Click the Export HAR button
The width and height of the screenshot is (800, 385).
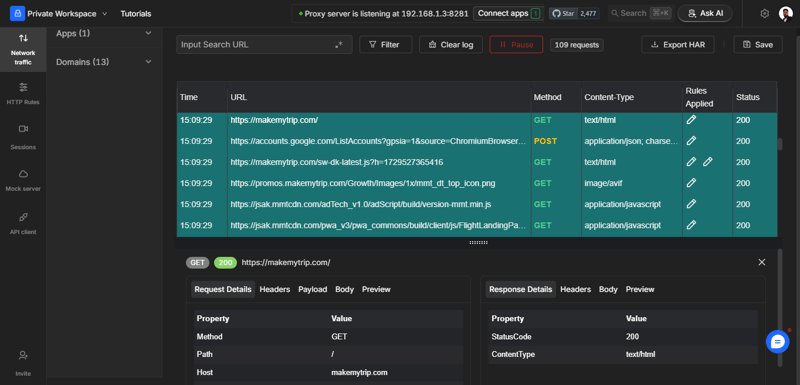pyautogui.click(x=678, y=44)
